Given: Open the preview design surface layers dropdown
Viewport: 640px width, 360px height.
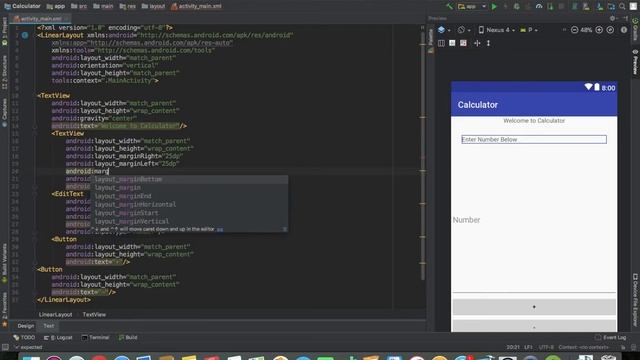Looking at the screenshot, I should click(x=444, y=30).
